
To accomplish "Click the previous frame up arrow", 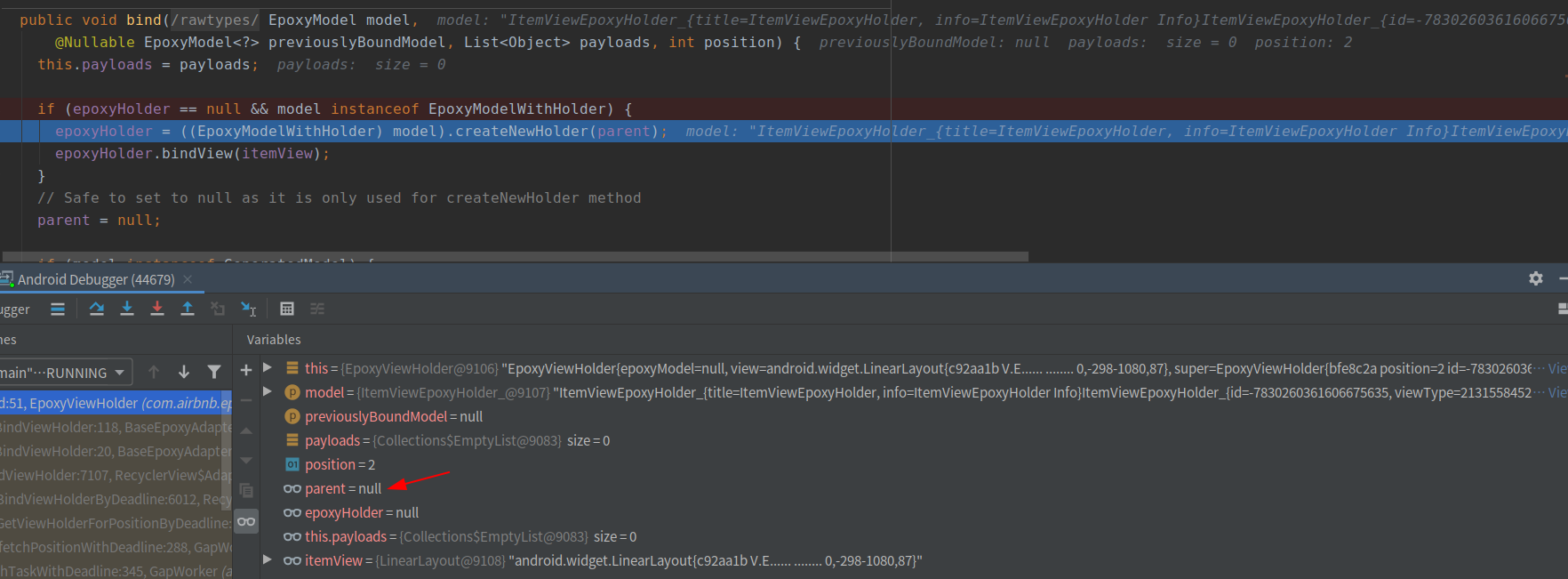I will pyautogui.click(x=154, y=372).
